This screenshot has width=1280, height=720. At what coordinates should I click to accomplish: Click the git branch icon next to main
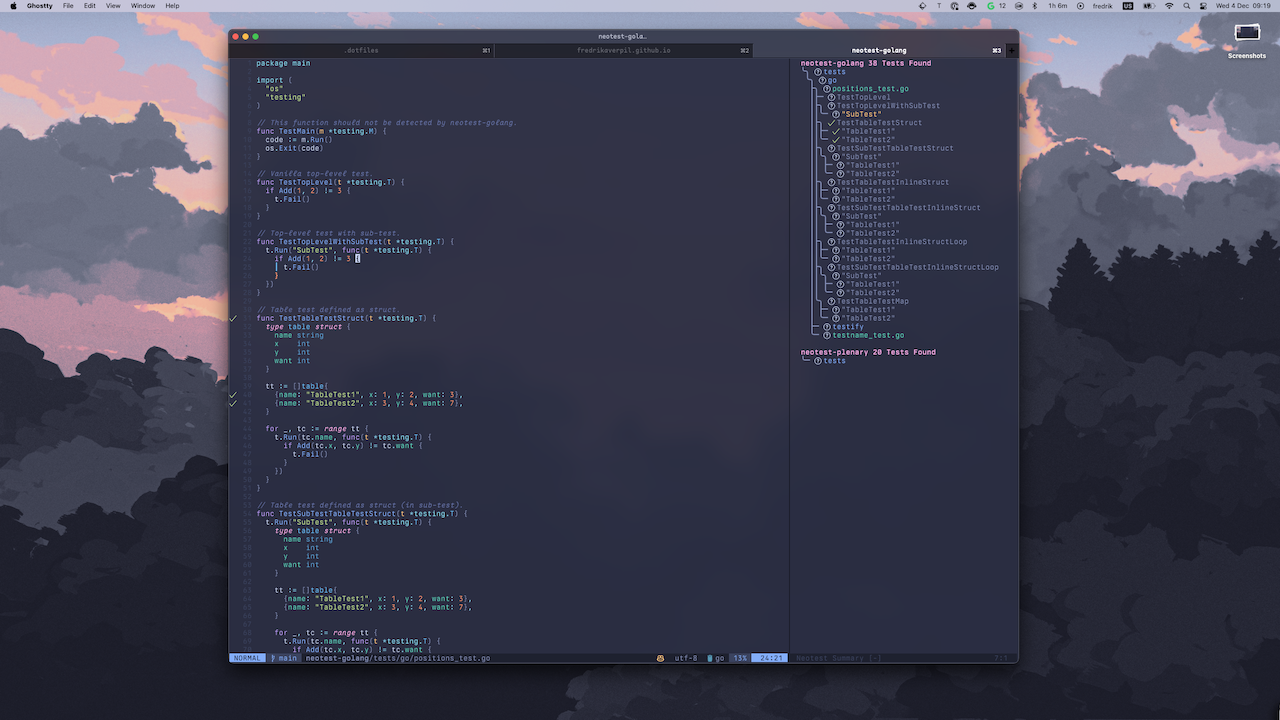click(x=273, y=658)
